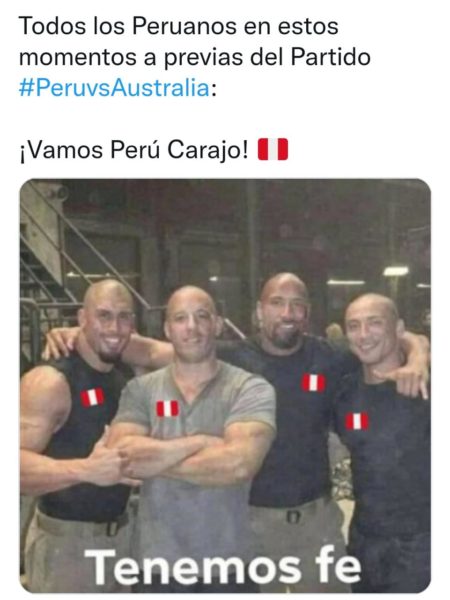
Task: Click the face of the bearded man in back
Action: click(x=284, y=312)
